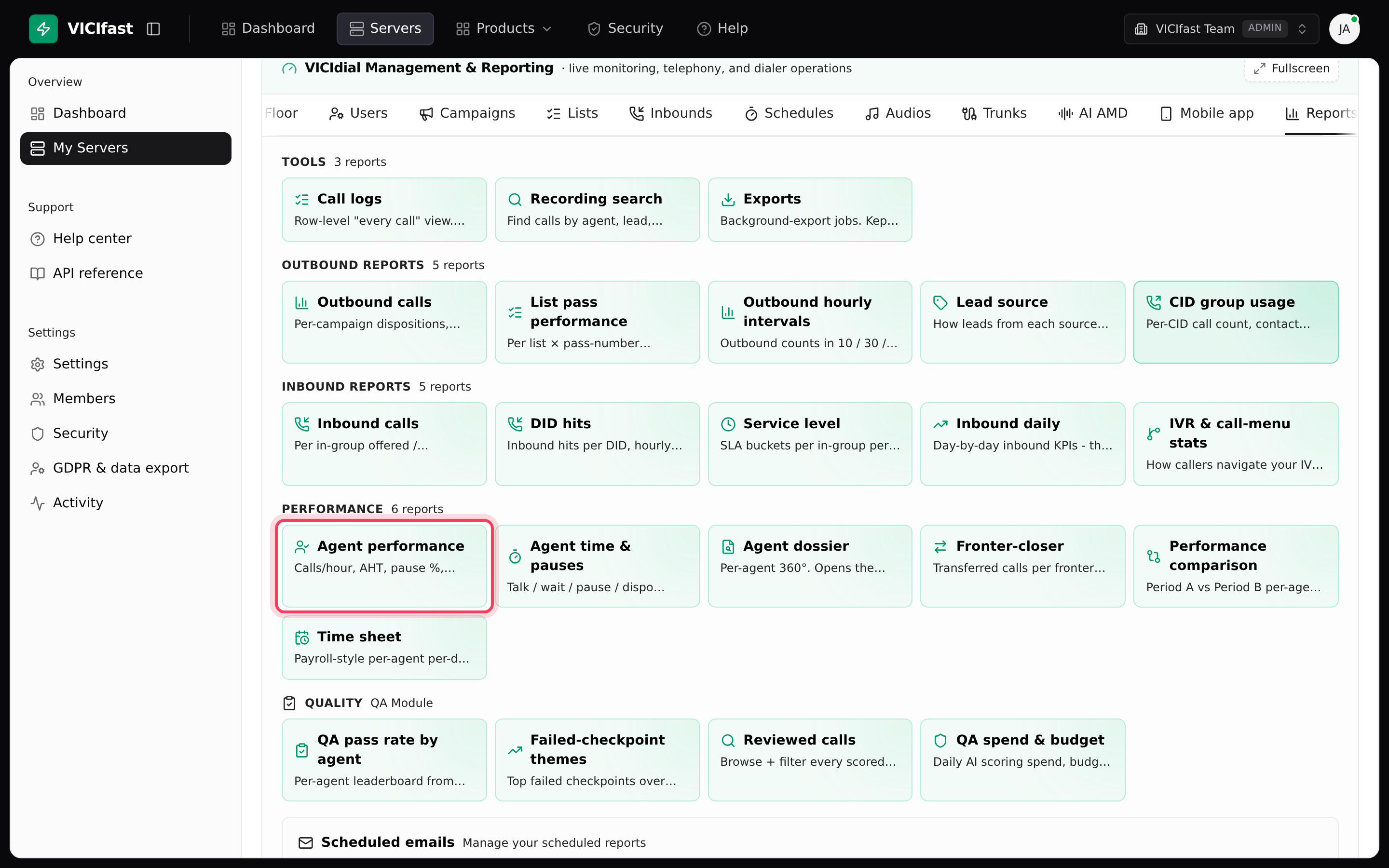Click the CID group usage phone icon
This screenshot has width=1389, height=868.
click(1153, 302)
